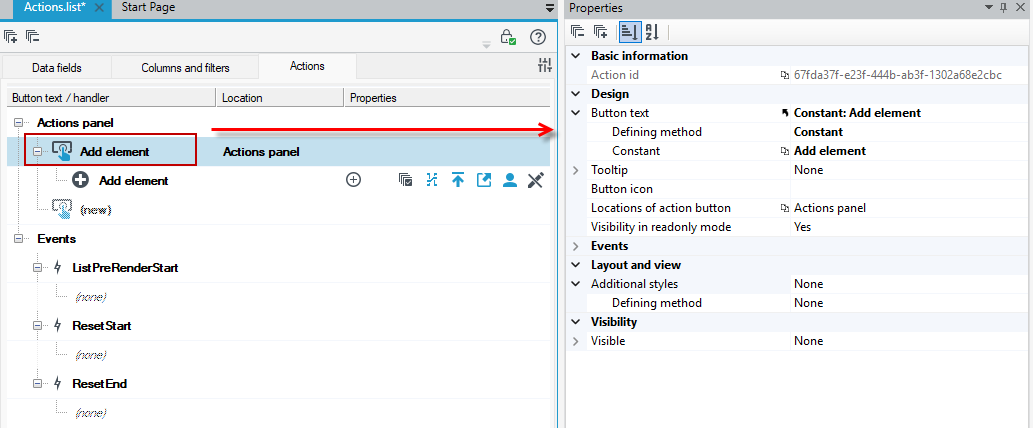This screenshot has height=428, width=1033.
Task: Open settings sliders icon beside tabs
Action: pos(545,65)
